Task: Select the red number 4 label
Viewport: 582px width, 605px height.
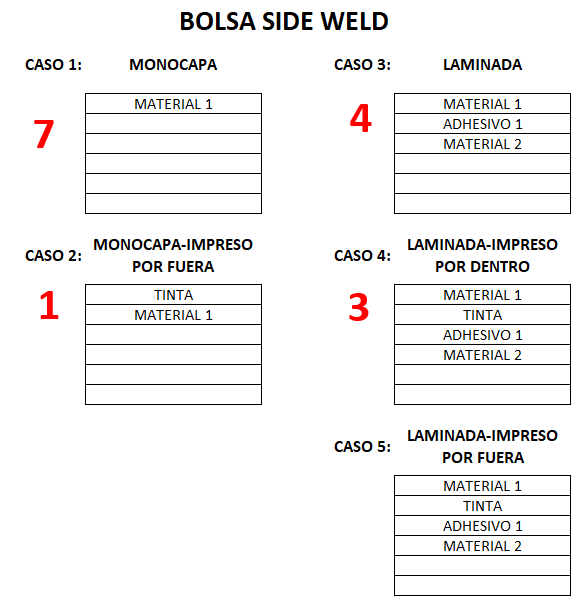Action: [x=360, y=118]
